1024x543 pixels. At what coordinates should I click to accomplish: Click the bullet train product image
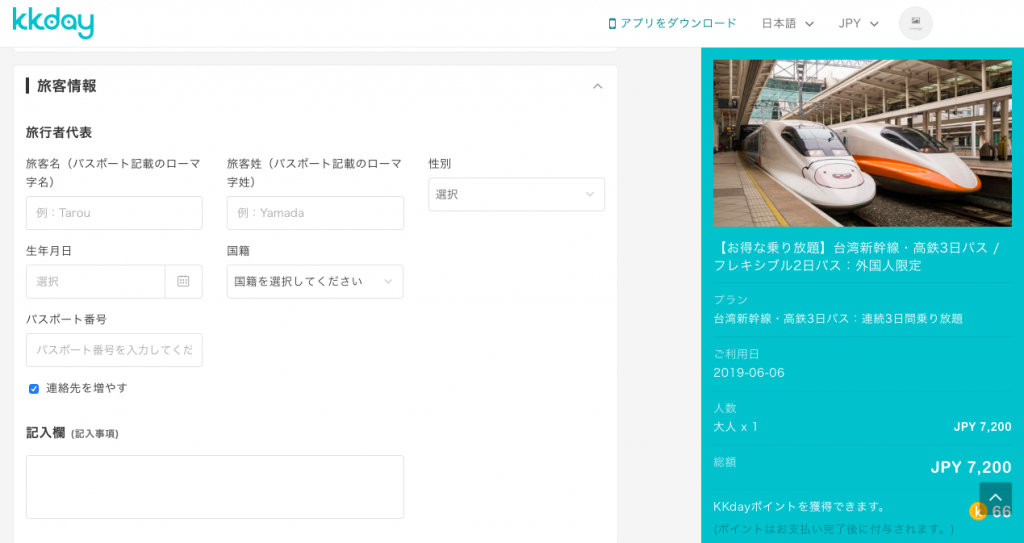click(x=862, y=143)
